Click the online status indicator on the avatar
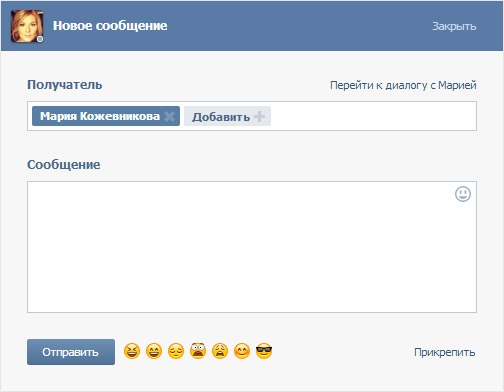The height and width of the screenshot is (392, 504). [x=40, y=39]
